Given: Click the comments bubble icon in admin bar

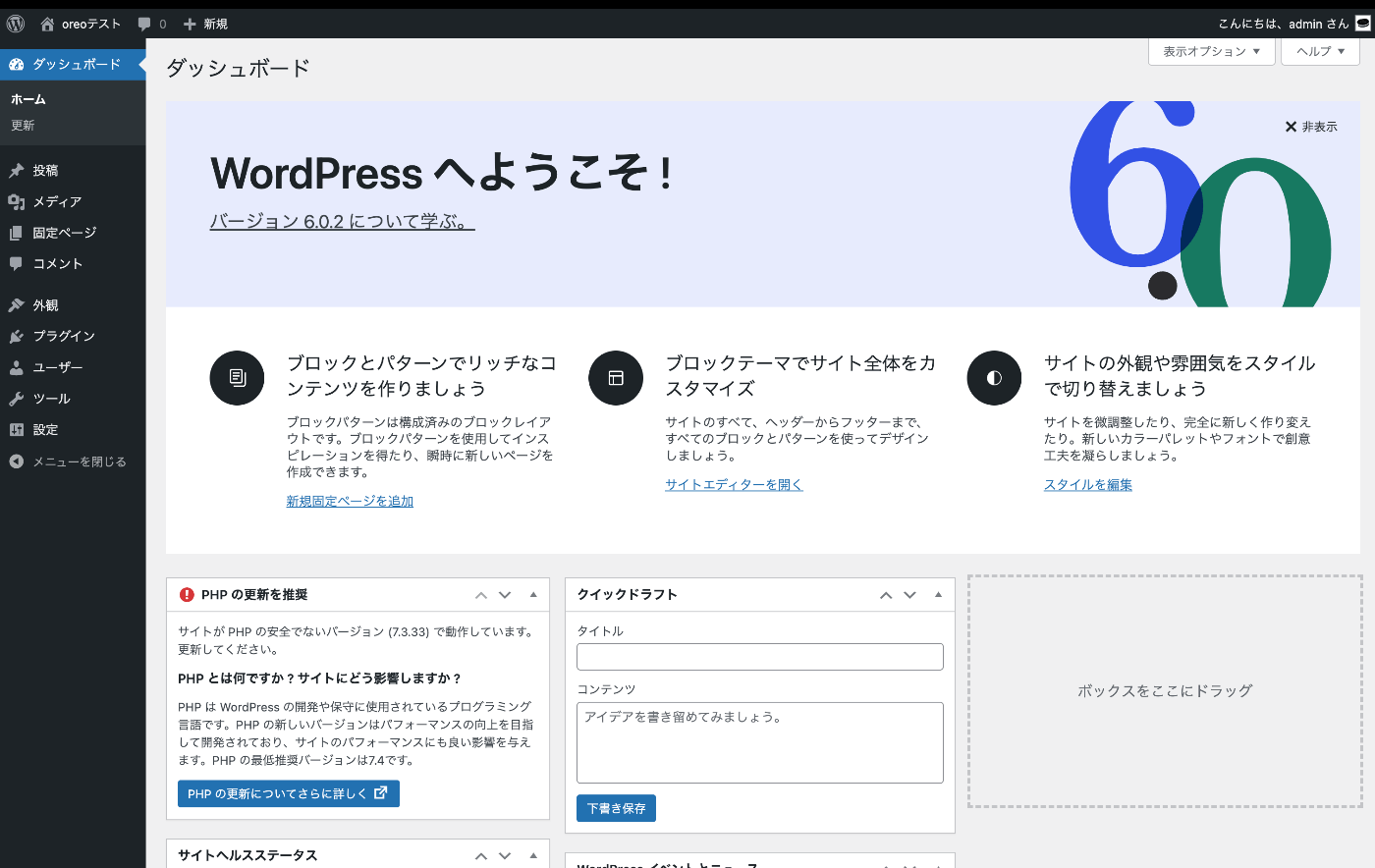Looking at the screenshot, I should [x=144, y=24].
